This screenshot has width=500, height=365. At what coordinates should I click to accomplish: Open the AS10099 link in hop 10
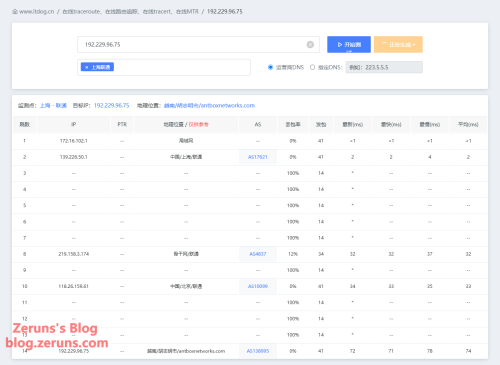point(258,286)
